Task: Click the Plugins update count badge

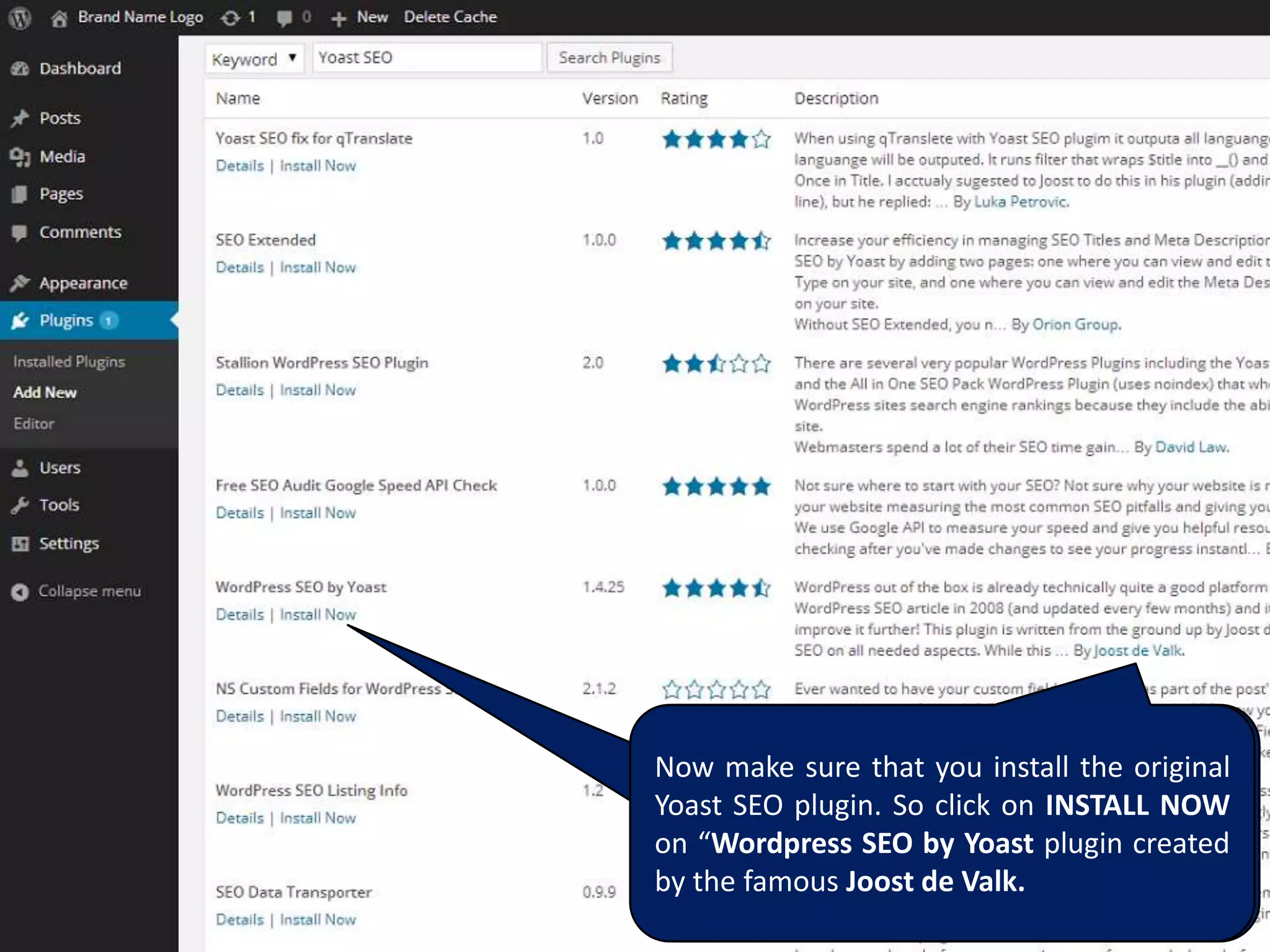Action: coord(109,320)
